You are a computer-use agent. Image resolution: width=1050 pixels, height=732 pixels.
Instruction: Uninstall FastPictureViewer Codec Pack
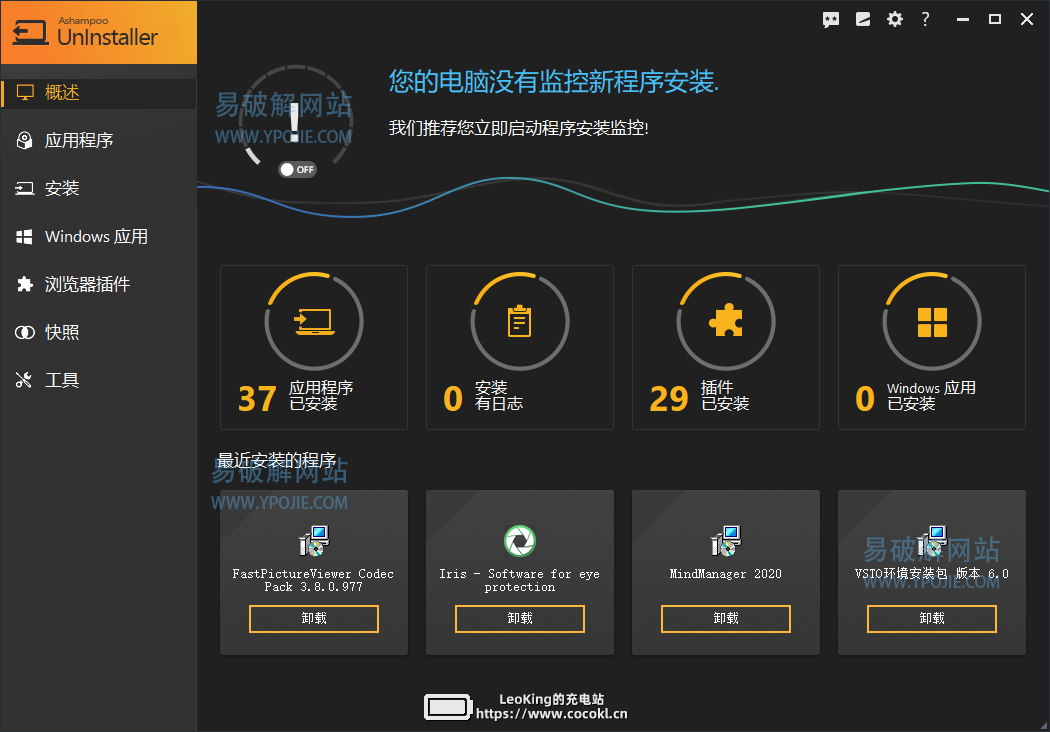coord(314,619)
